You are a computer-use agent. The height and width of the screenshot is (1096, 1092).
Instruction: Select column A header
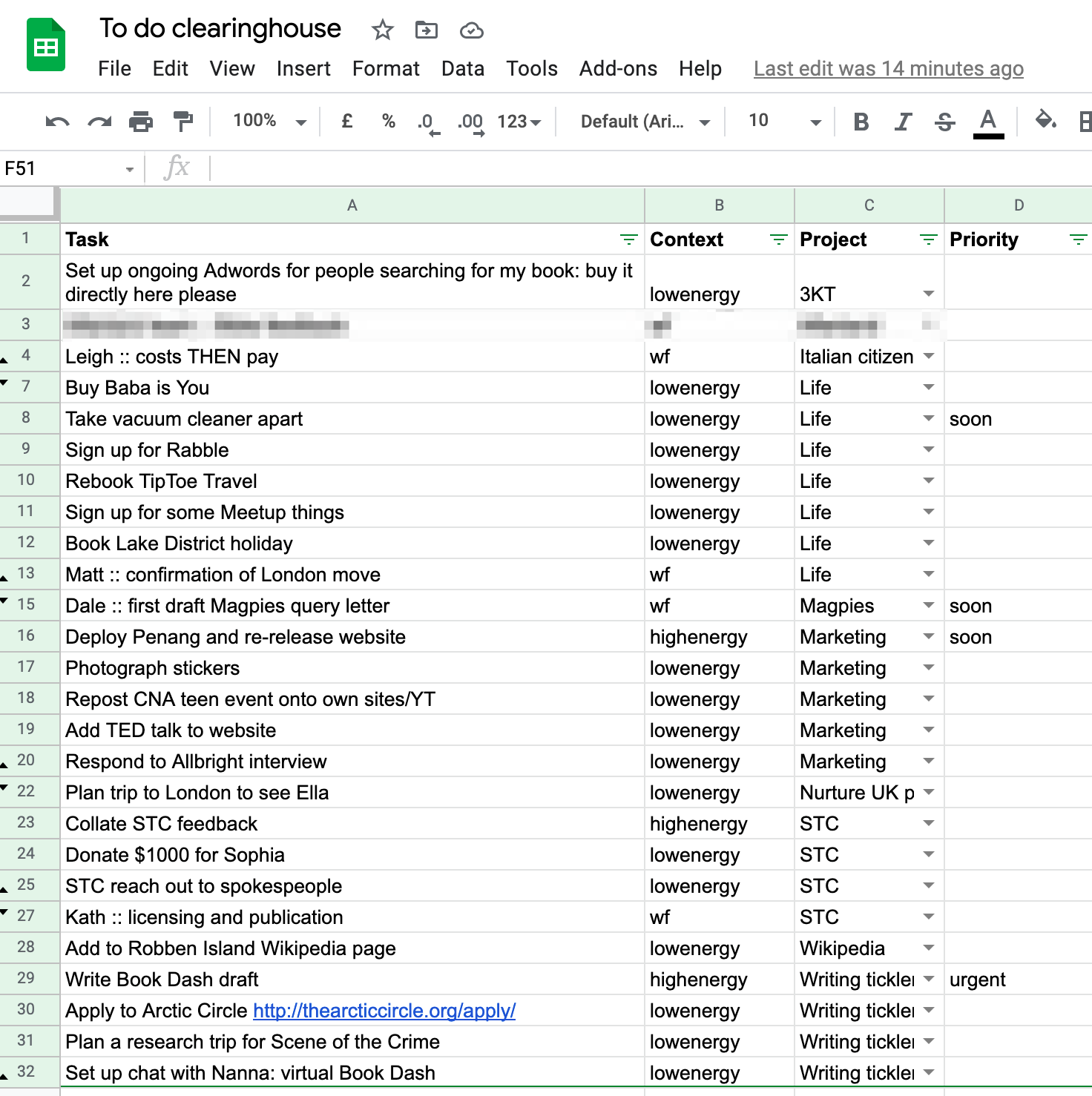click(352, 205)
